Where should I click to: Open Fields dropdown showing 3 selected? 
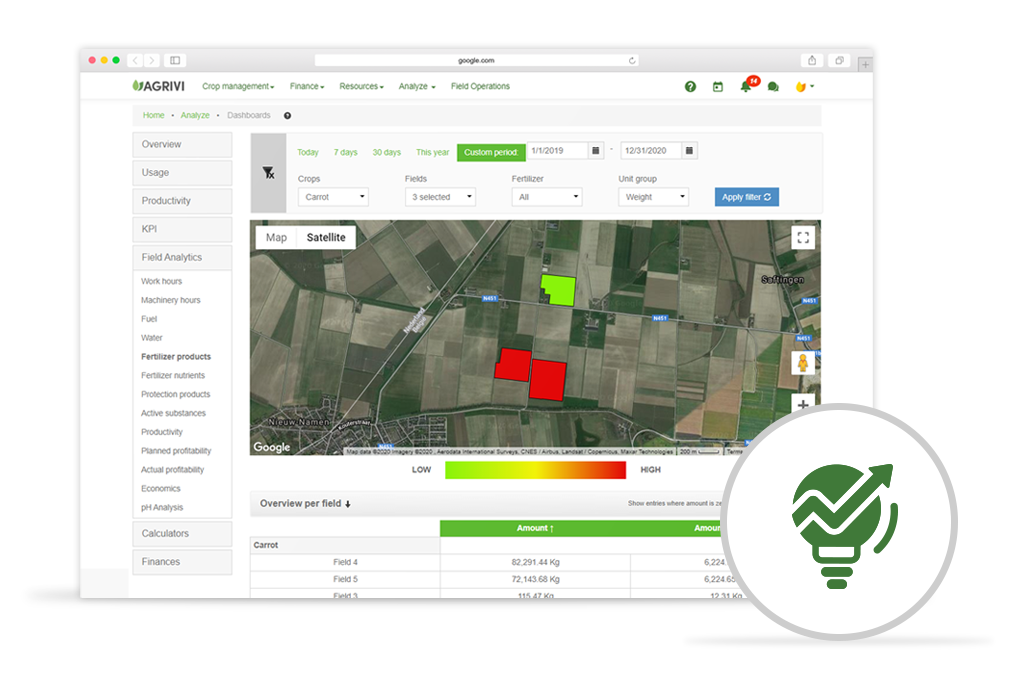440,197
